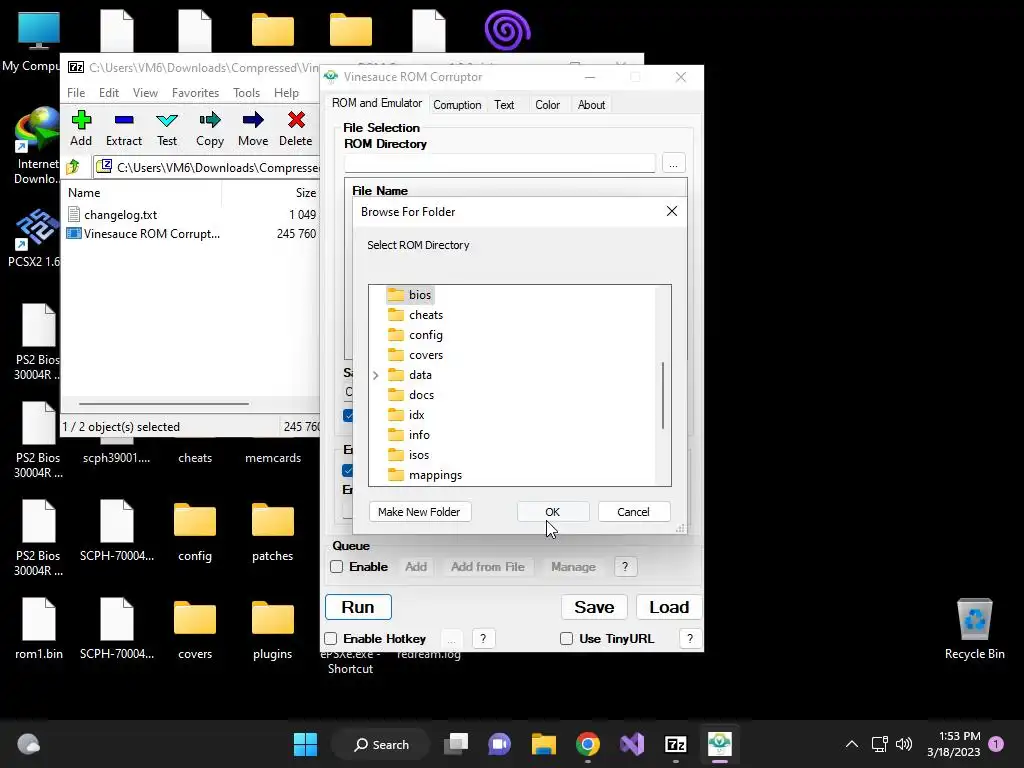Select the docs folder in tree
Viewport: 1024px width, 768px height.
(x=411, y=395)
